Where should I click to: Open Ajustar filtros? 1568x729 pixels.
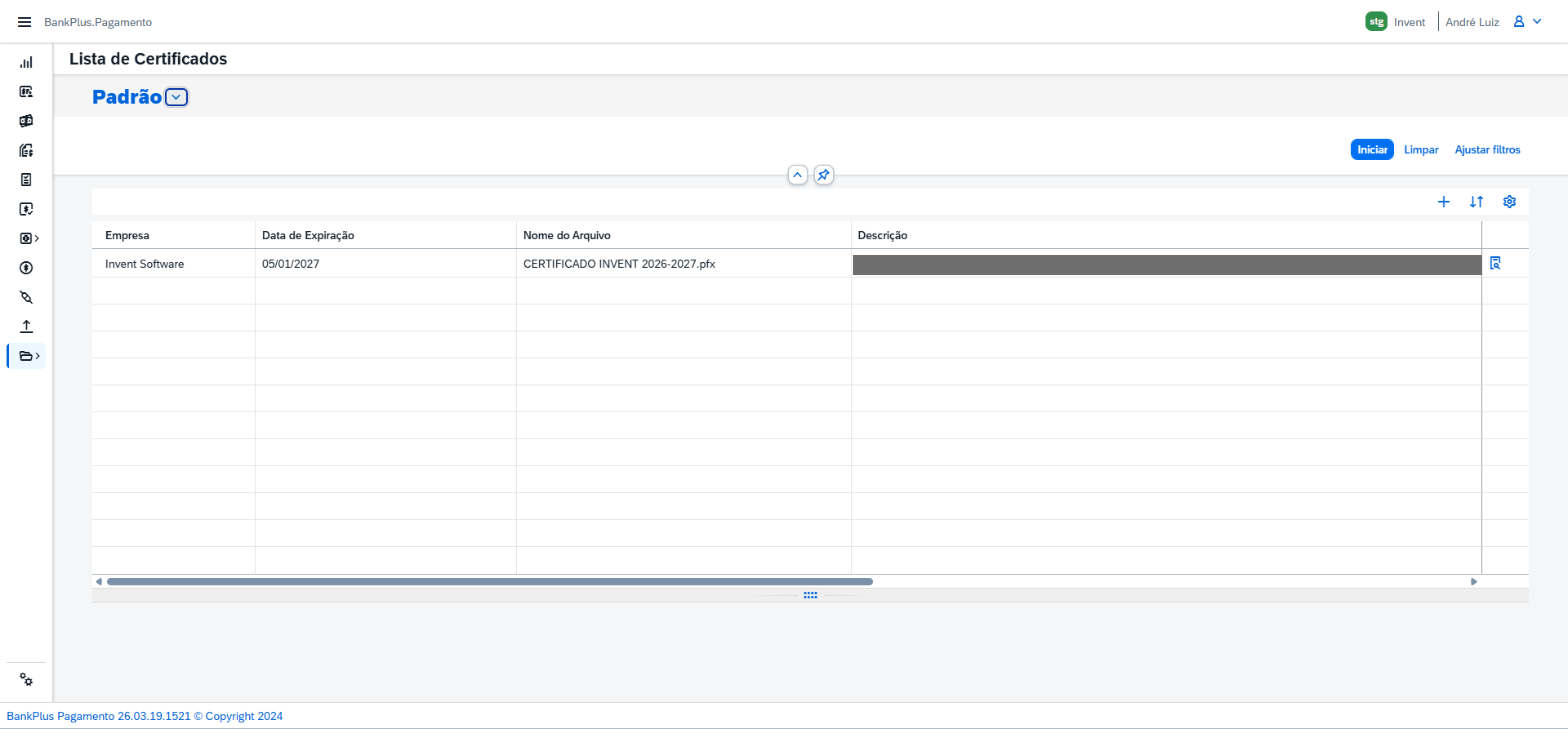(1487, 149)
